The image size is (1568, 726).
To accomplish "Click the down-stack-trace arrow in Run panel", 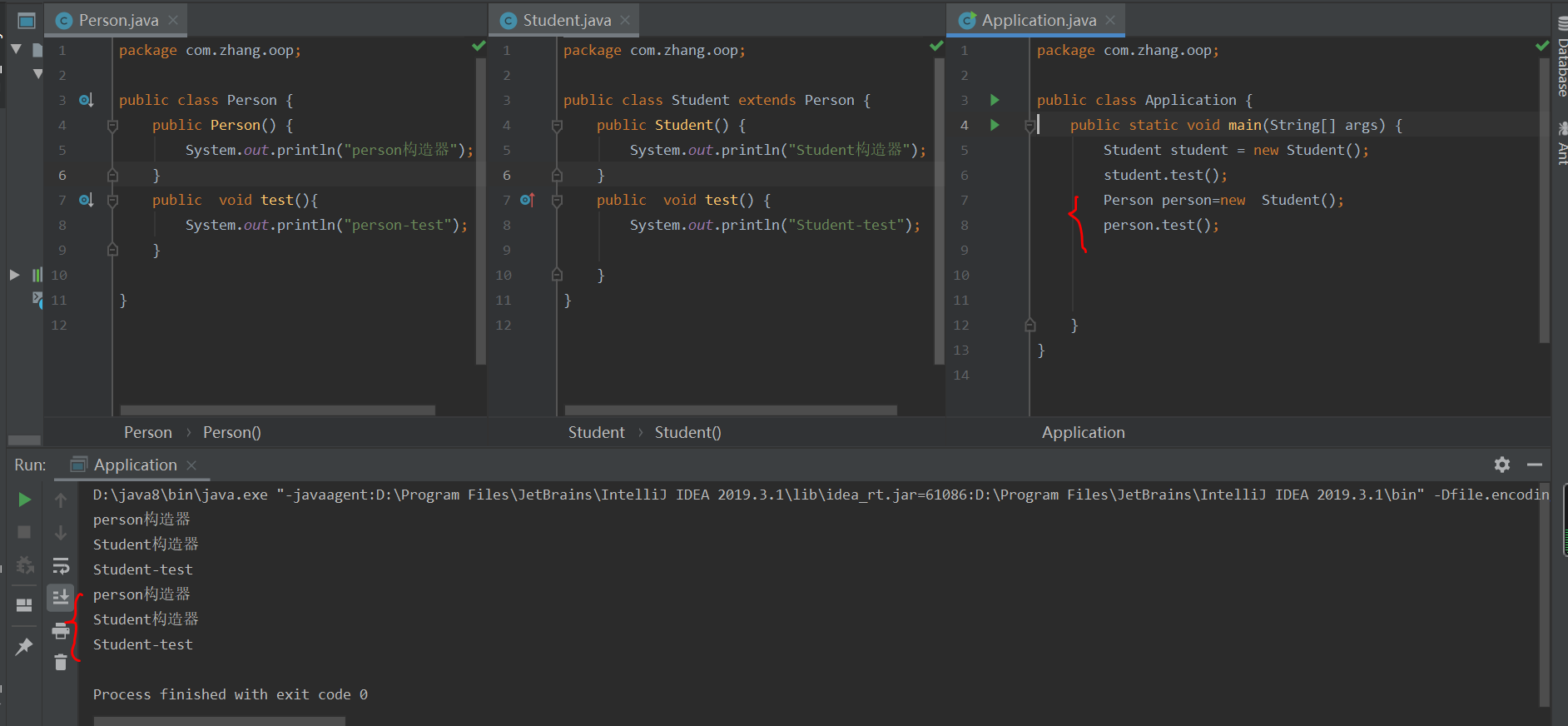I will point(61,533).
